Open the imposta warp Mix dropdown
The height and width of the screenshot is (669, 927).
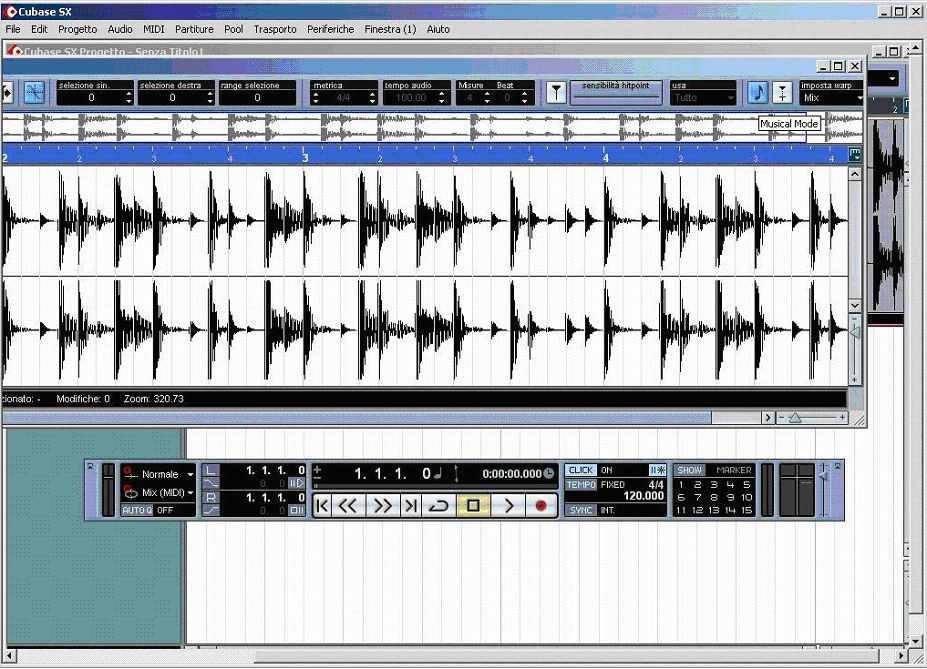(x=832, y=98)
